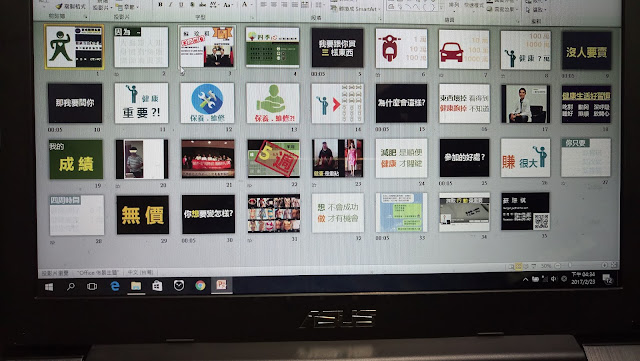The height and width of the screenshot is (361, 640).
Task: Select slide 31 body photos collage
Action: point(274,214)
